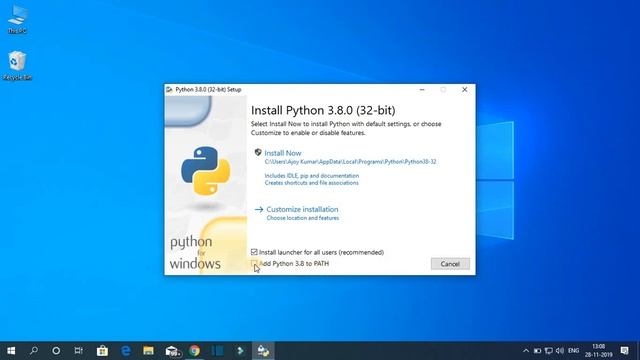This screenshot has width=640, height=360.
Task: Show hidden system tray icons
Action: pyautogui.click(x=526, y=351)
